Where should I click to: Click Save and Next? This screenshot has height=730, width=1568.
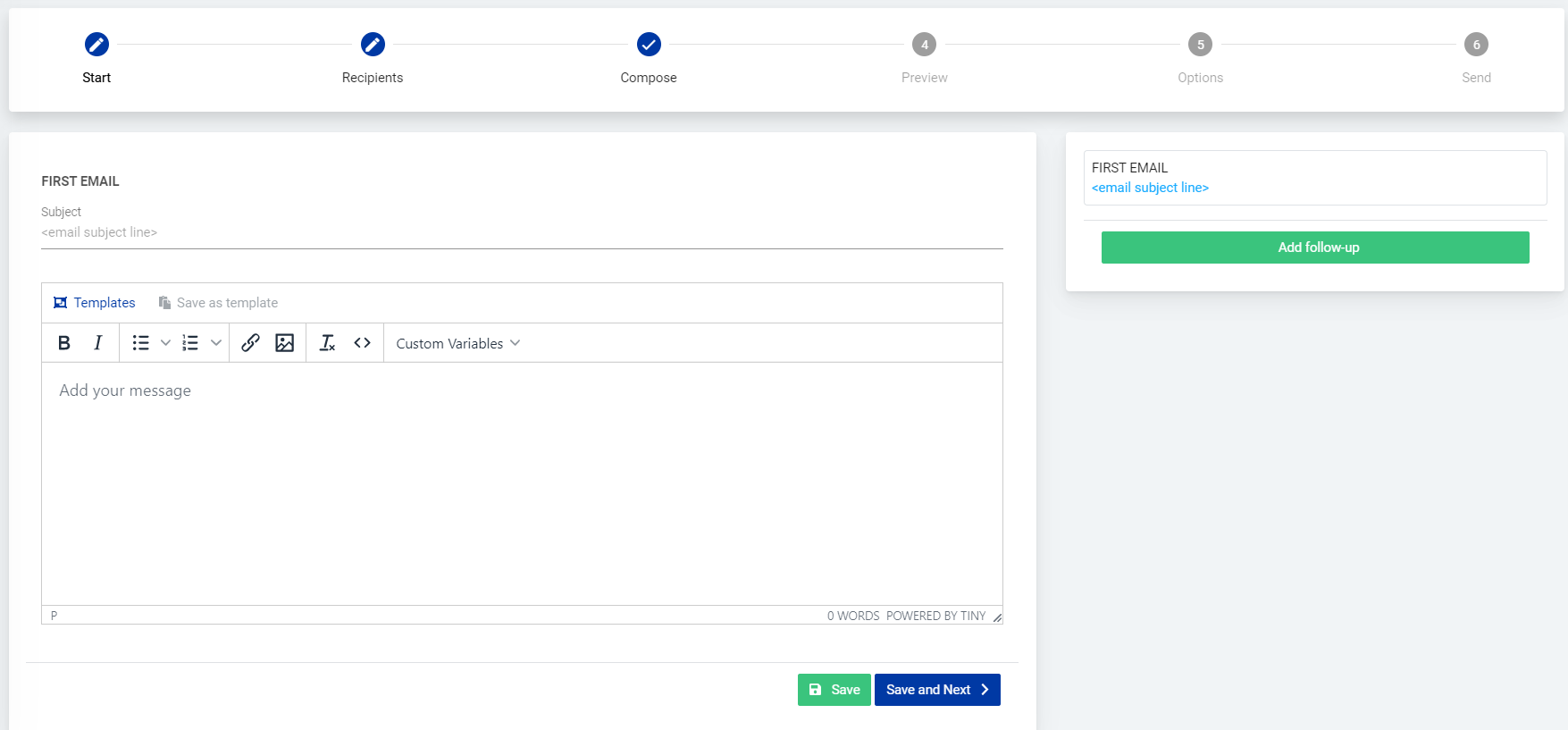pos(937,690)
